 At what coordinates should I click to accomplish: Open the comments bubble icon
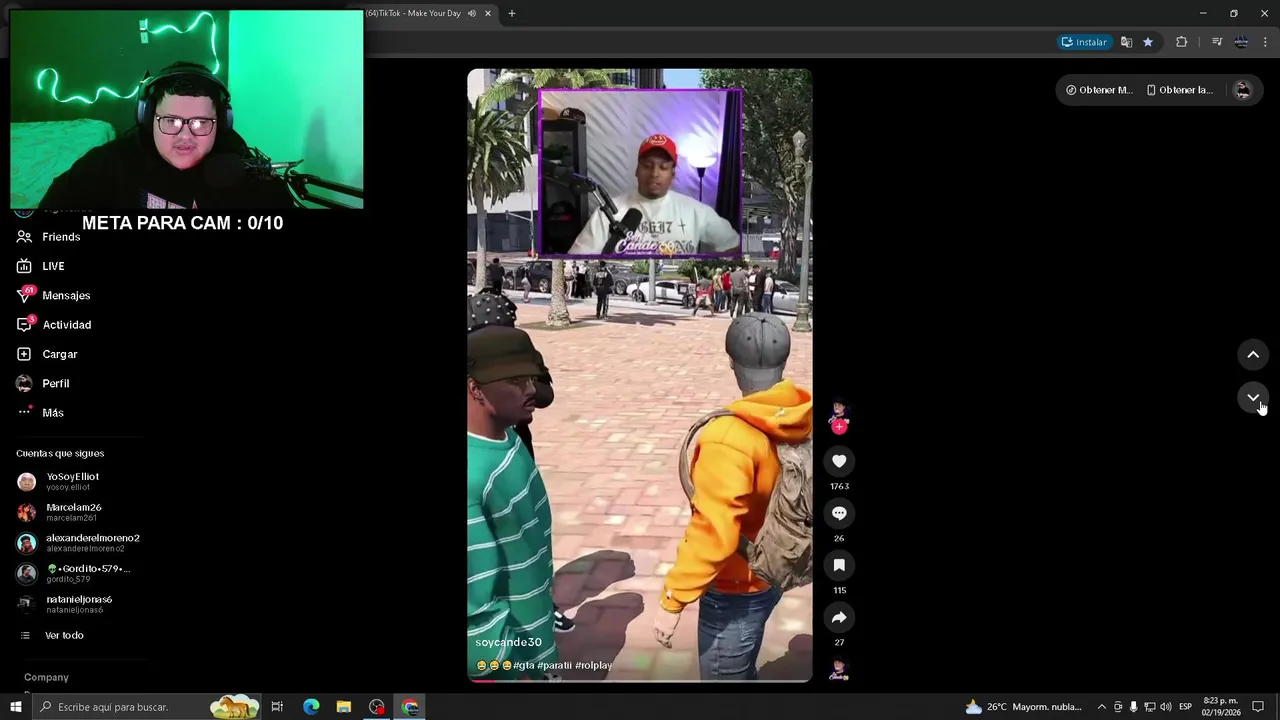tap(839, 513)
